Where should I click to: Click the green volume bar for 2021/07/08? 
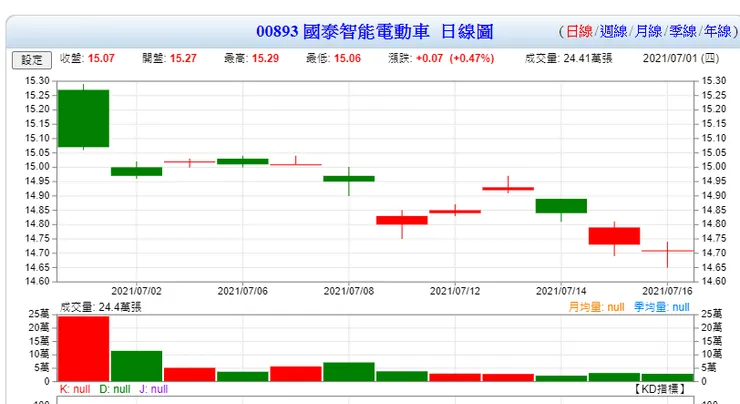click(349, 372)
